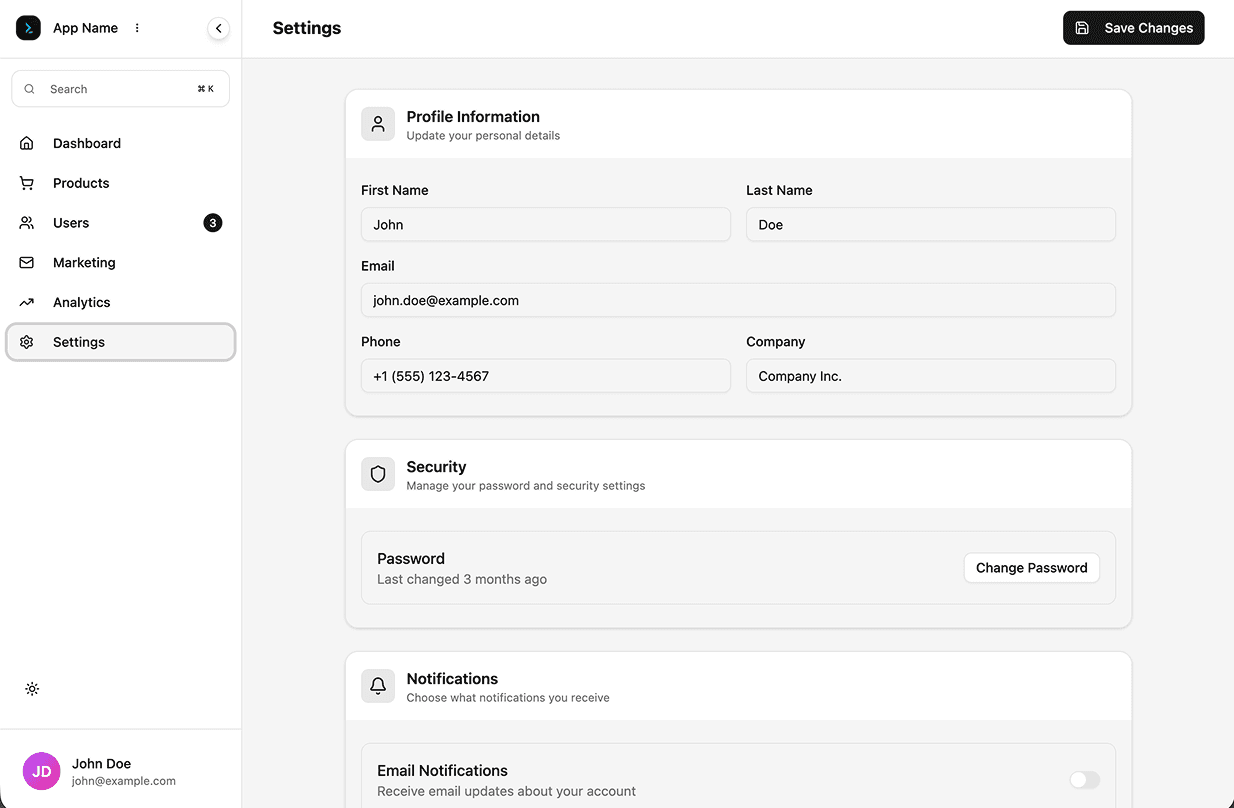Collapse the sidebar with the chevron button

pyautogui.click(x=218, y=28)
